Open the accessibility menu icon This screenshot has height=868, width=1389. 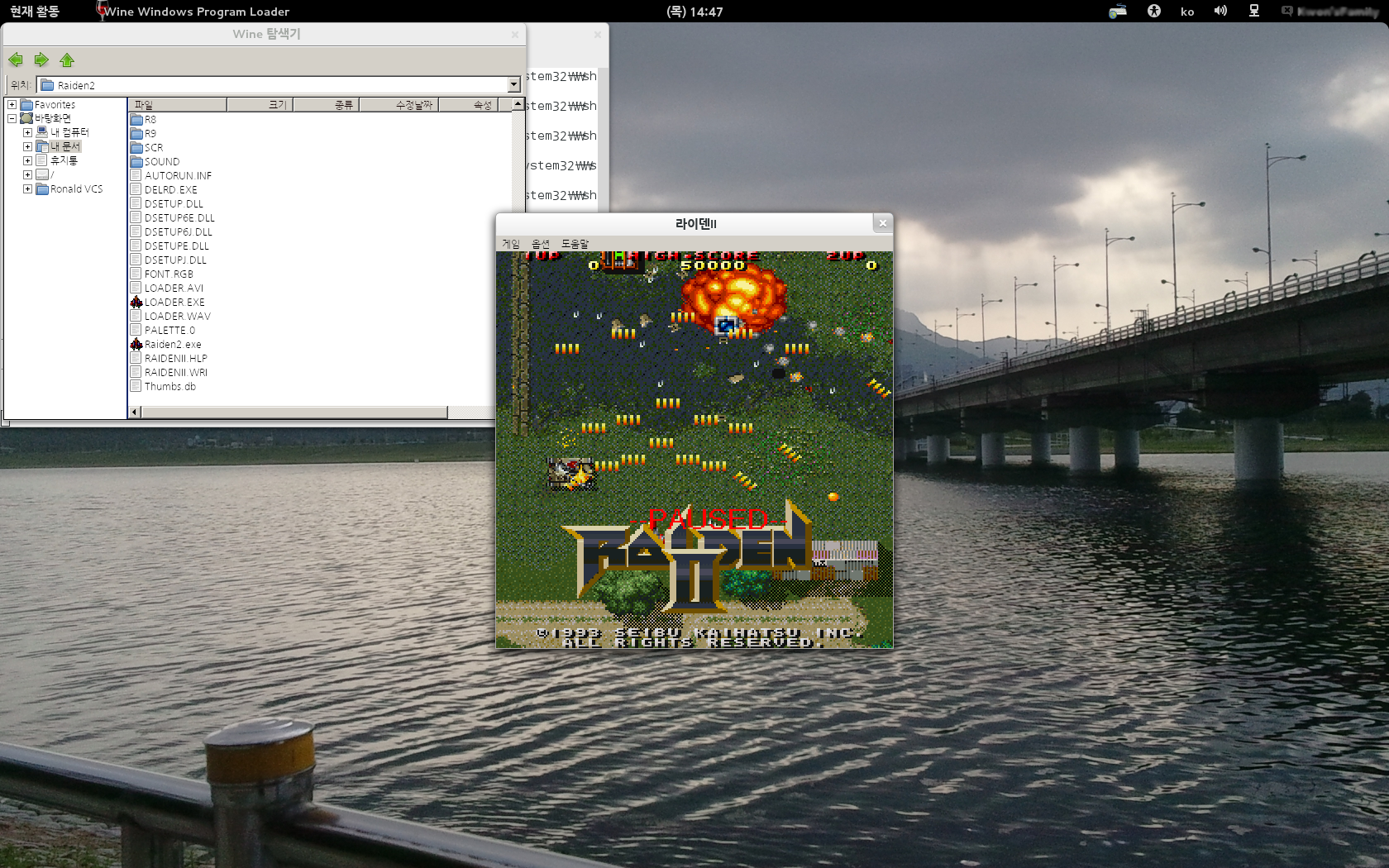tap(1154, 11)
